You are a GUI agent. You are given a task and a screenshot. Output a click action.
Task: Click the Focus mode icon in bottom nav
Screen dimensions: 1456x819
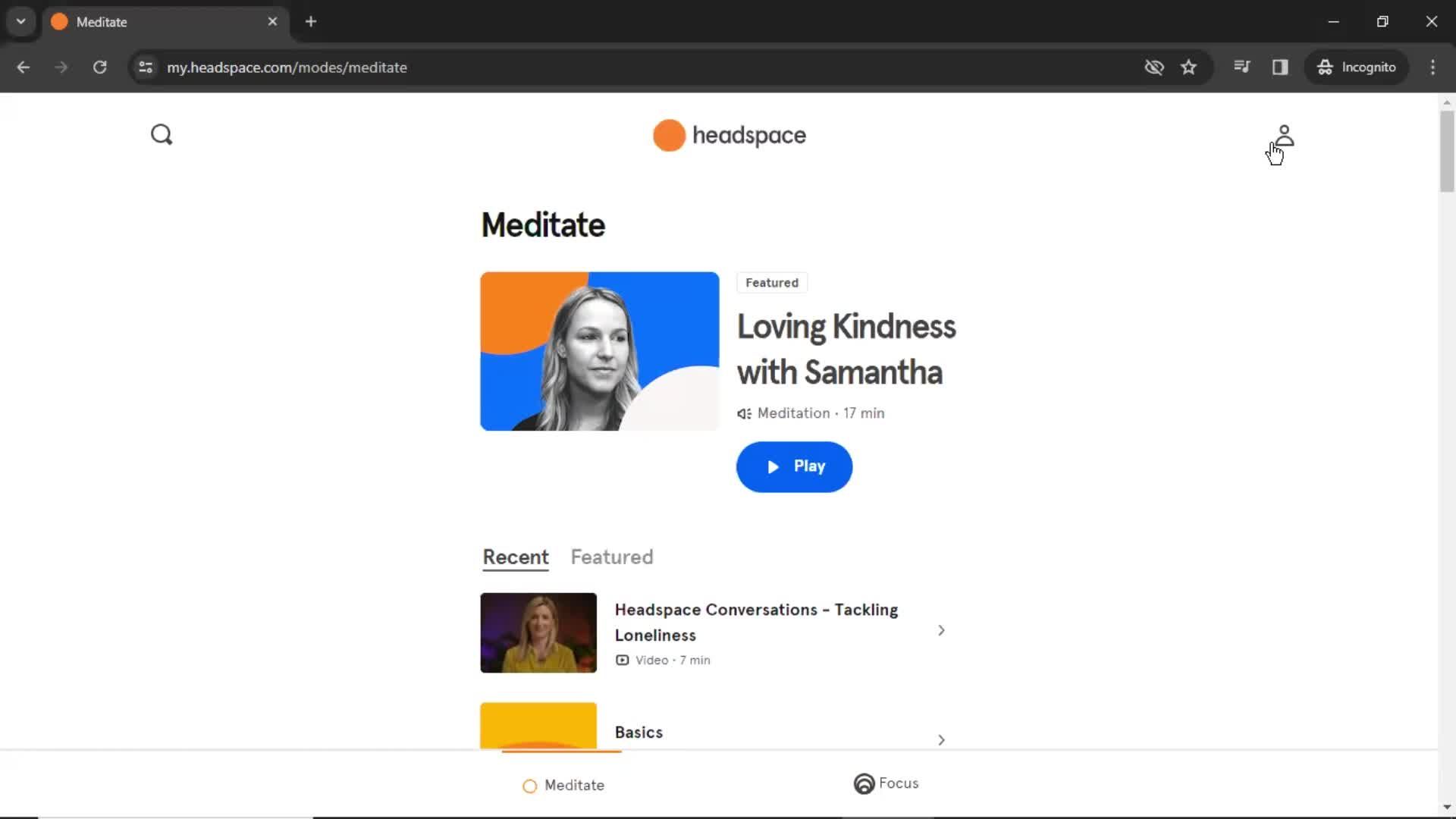pos(863,783)
